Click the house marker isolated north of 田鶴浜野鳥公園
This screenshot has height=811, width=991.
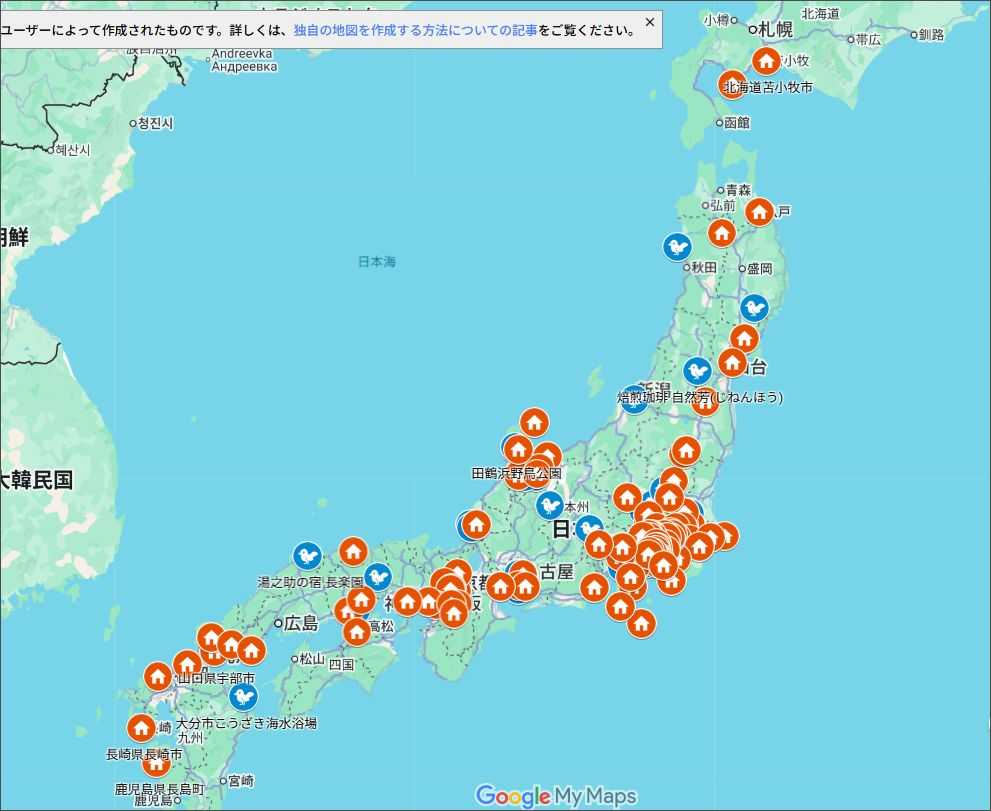click(x=534, y=422)
